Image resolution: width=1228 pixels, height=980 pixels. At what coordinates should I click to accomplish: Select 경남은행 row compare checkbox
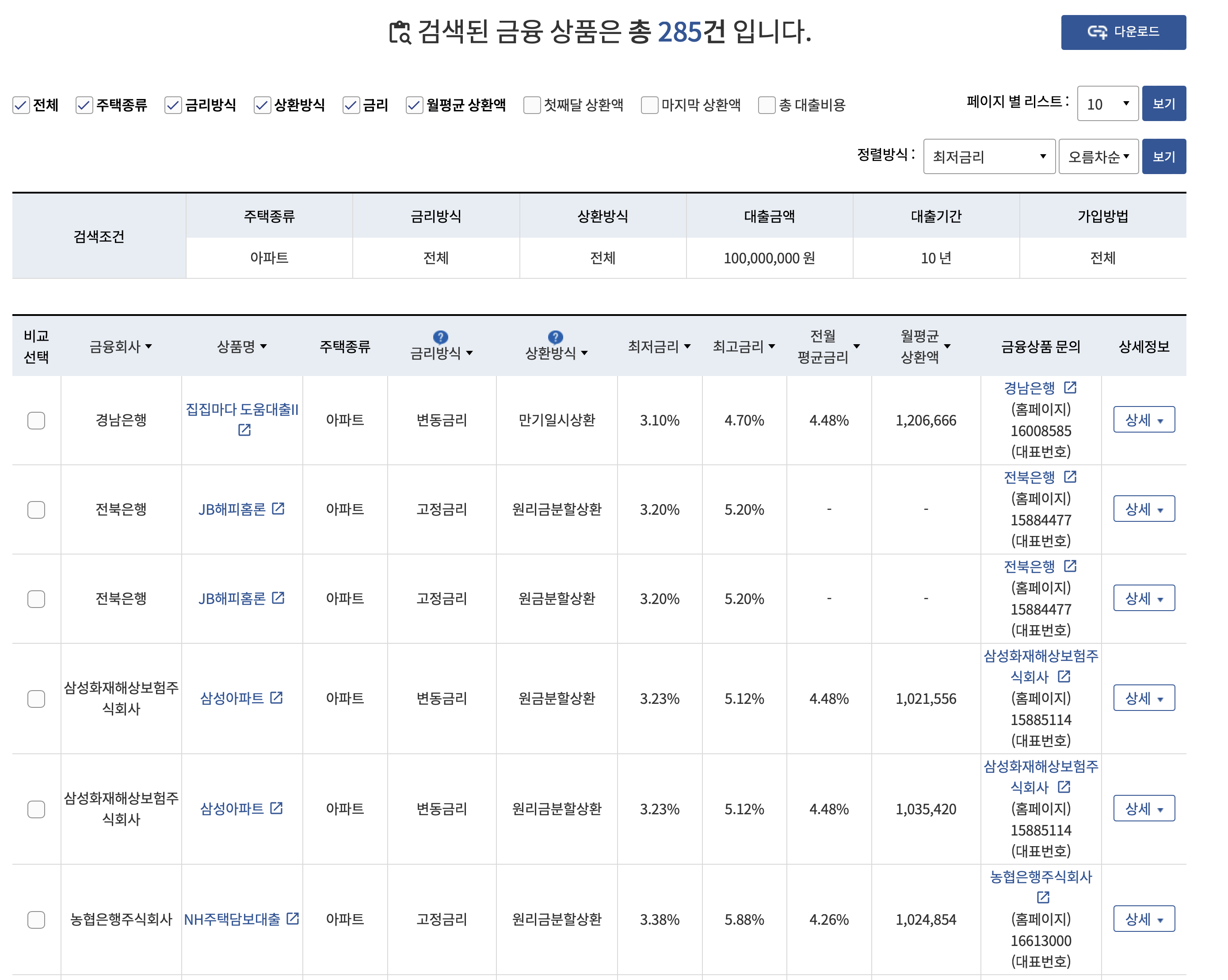click(36, 420)
